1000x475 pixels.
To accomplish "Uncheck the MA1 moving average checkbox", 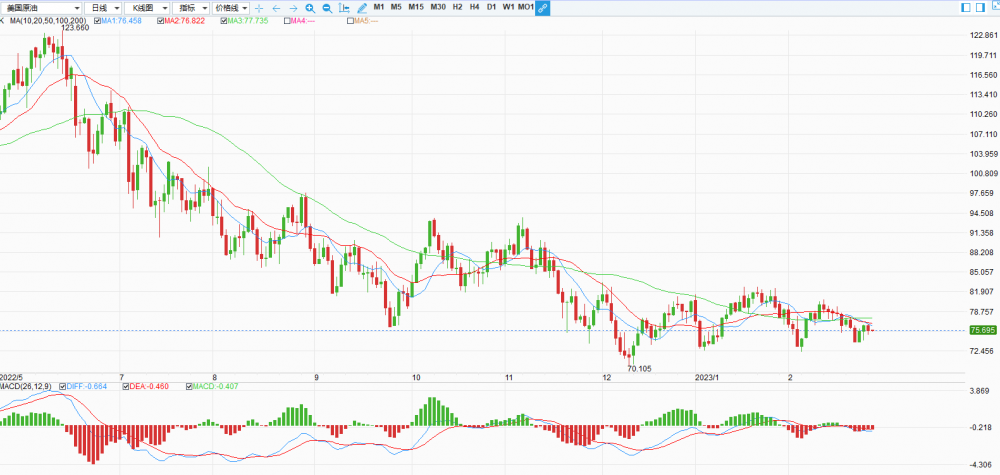I will [x=97, y=21].
